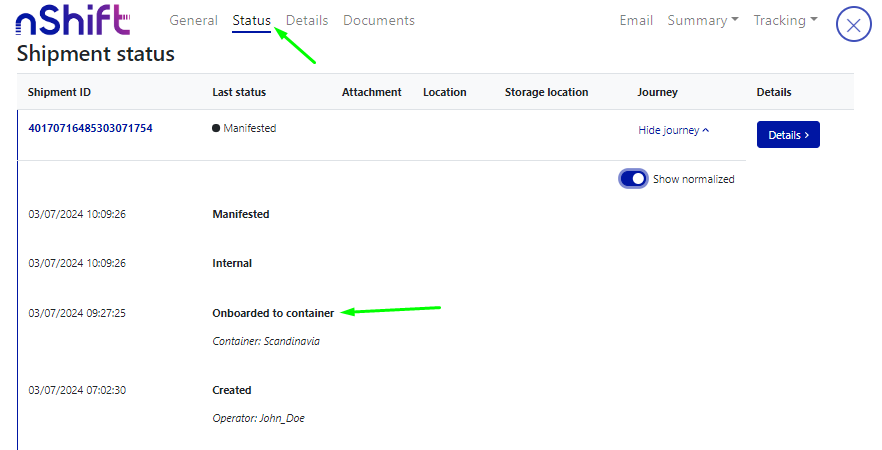
Task: Open shipment ID 40170716485303071754 link
Action: coord(90,128)
